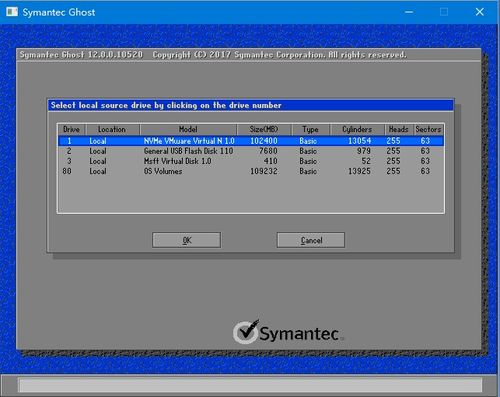Click the Sectors column header
Viewport: 500px width, 397px height.
(429, 129)
